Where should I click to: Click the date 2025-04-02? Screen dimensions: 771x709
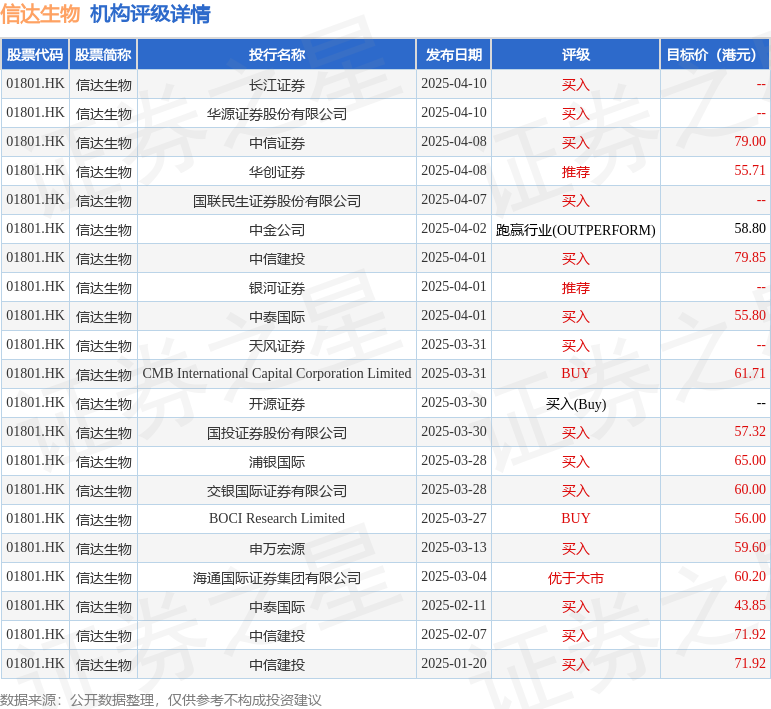tap(454, 229)
